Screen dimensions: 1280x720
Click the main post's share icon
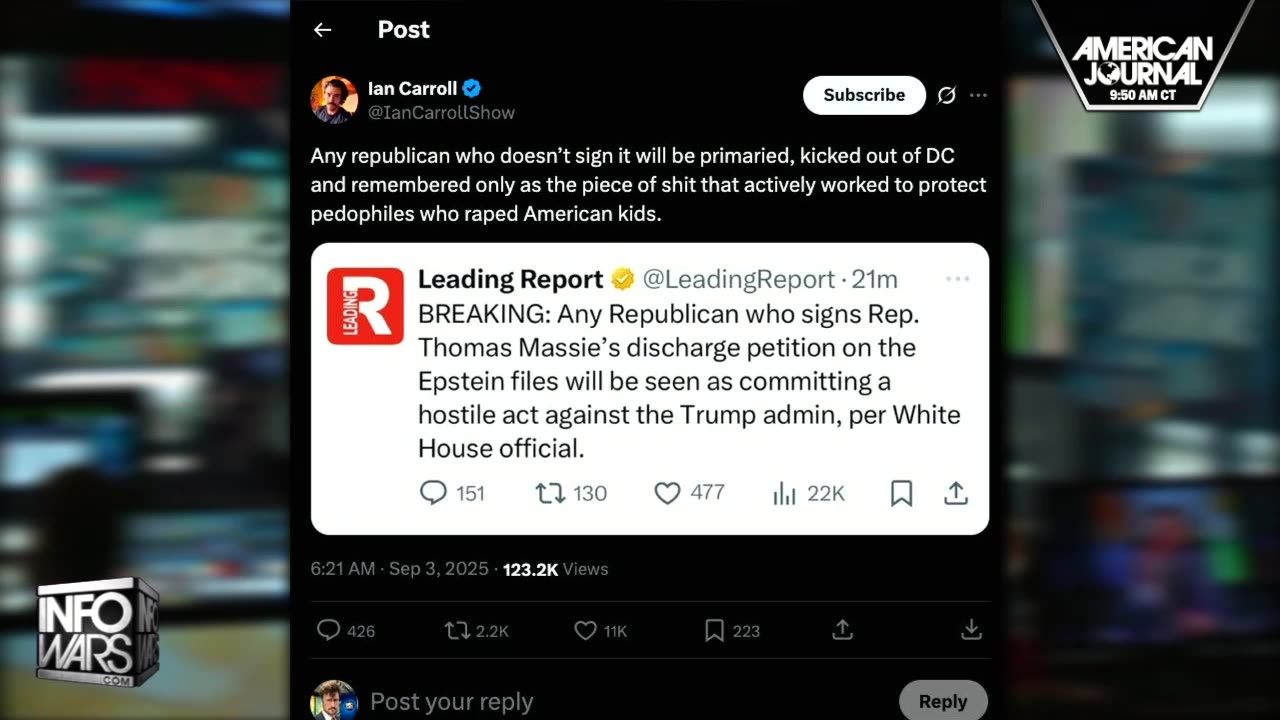pos(843,630)
